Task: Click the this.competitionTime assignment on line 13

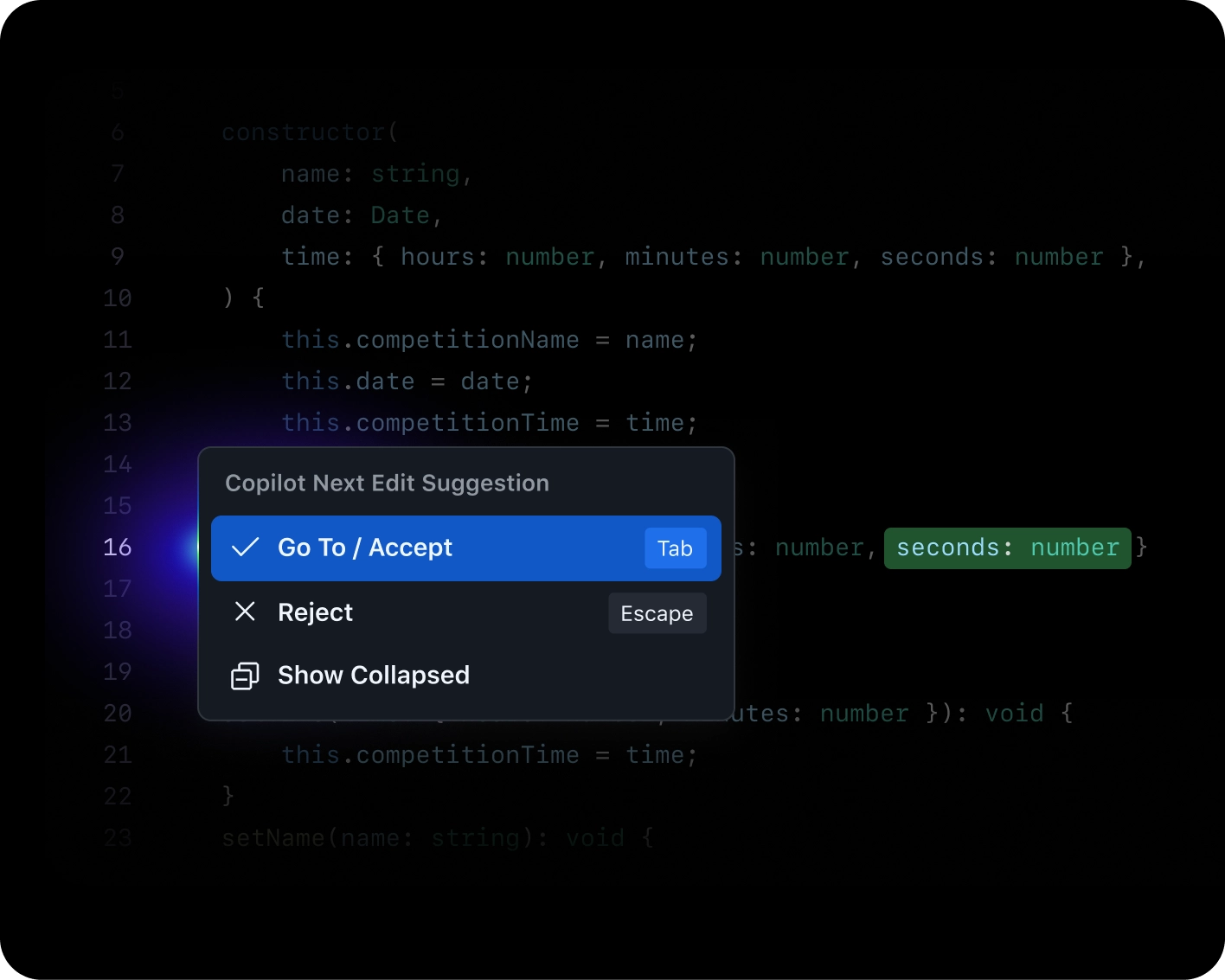Action: tap(489, 422)
